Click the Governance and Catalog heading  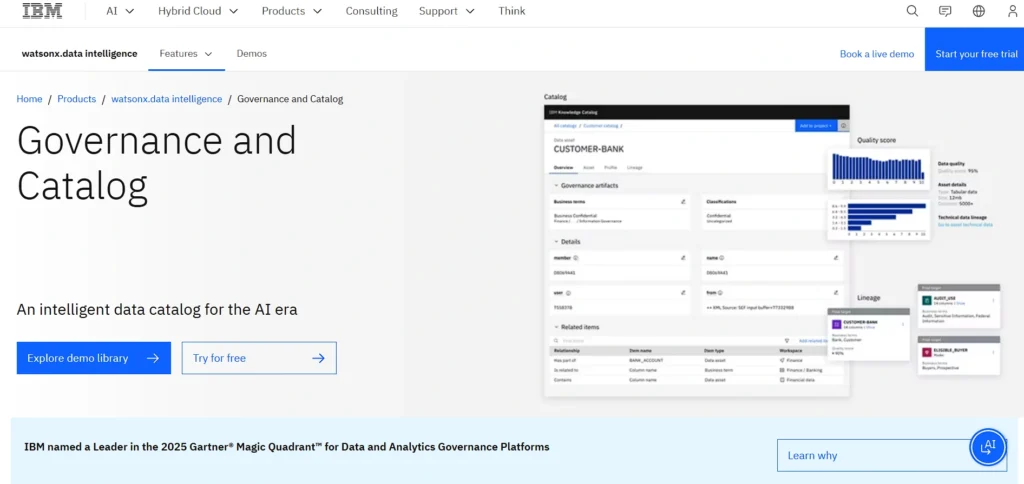coord(157,162)
